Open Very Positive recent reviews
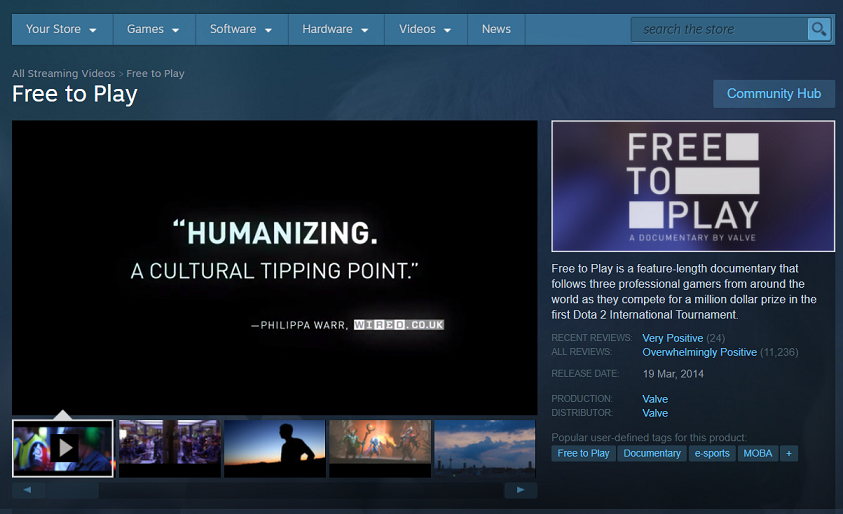 pos(673,338)
